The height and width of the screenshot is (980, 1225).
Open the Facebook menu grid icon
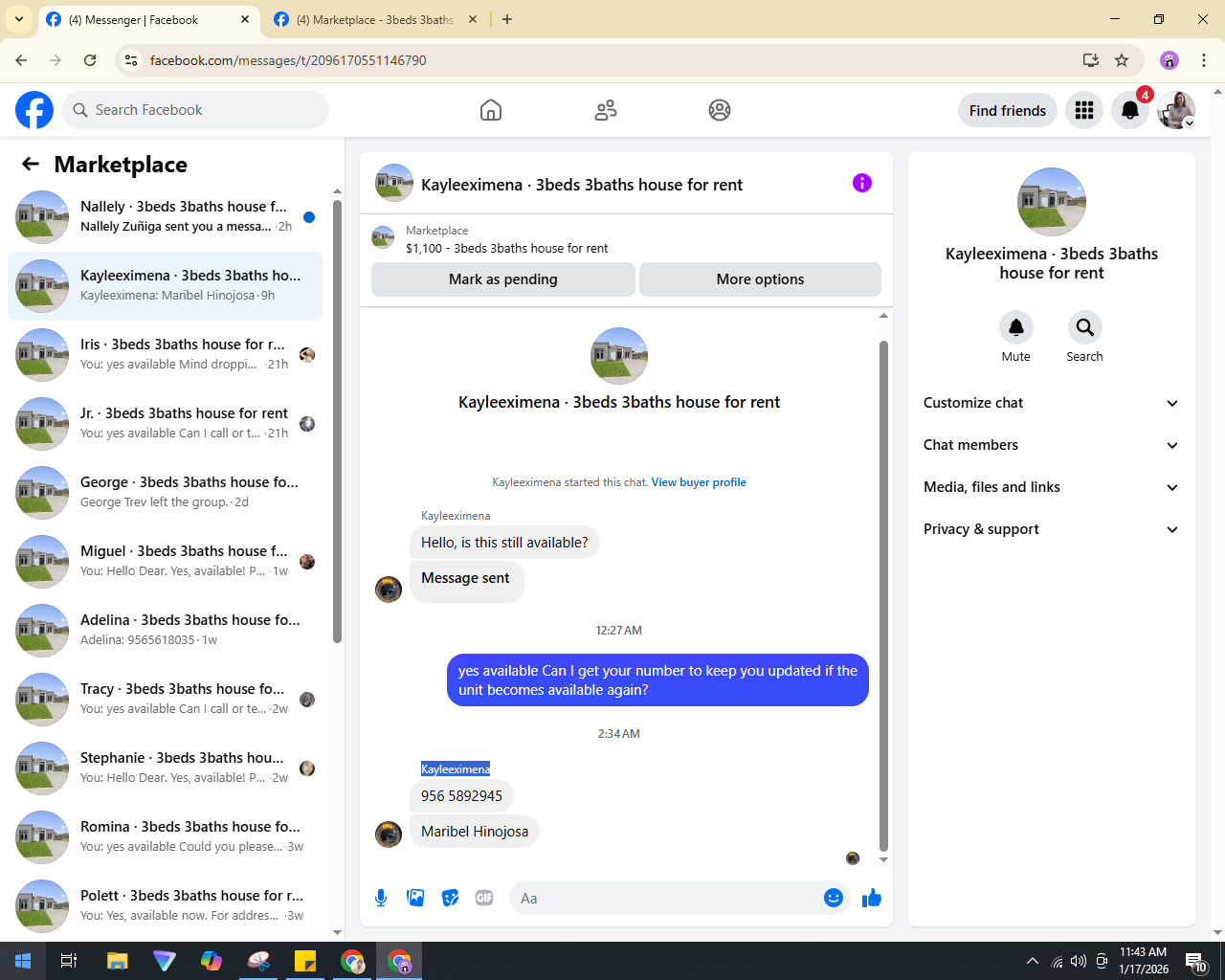click(x=1084, y=110)
